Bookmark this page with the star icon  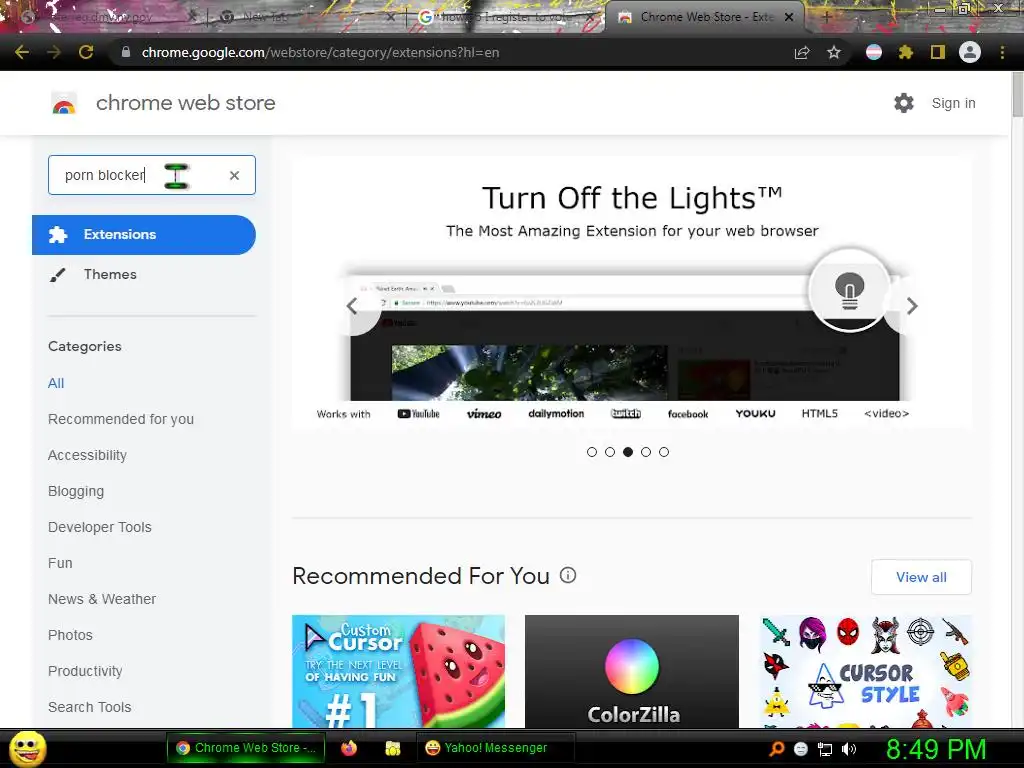click(x=833, y=52)
